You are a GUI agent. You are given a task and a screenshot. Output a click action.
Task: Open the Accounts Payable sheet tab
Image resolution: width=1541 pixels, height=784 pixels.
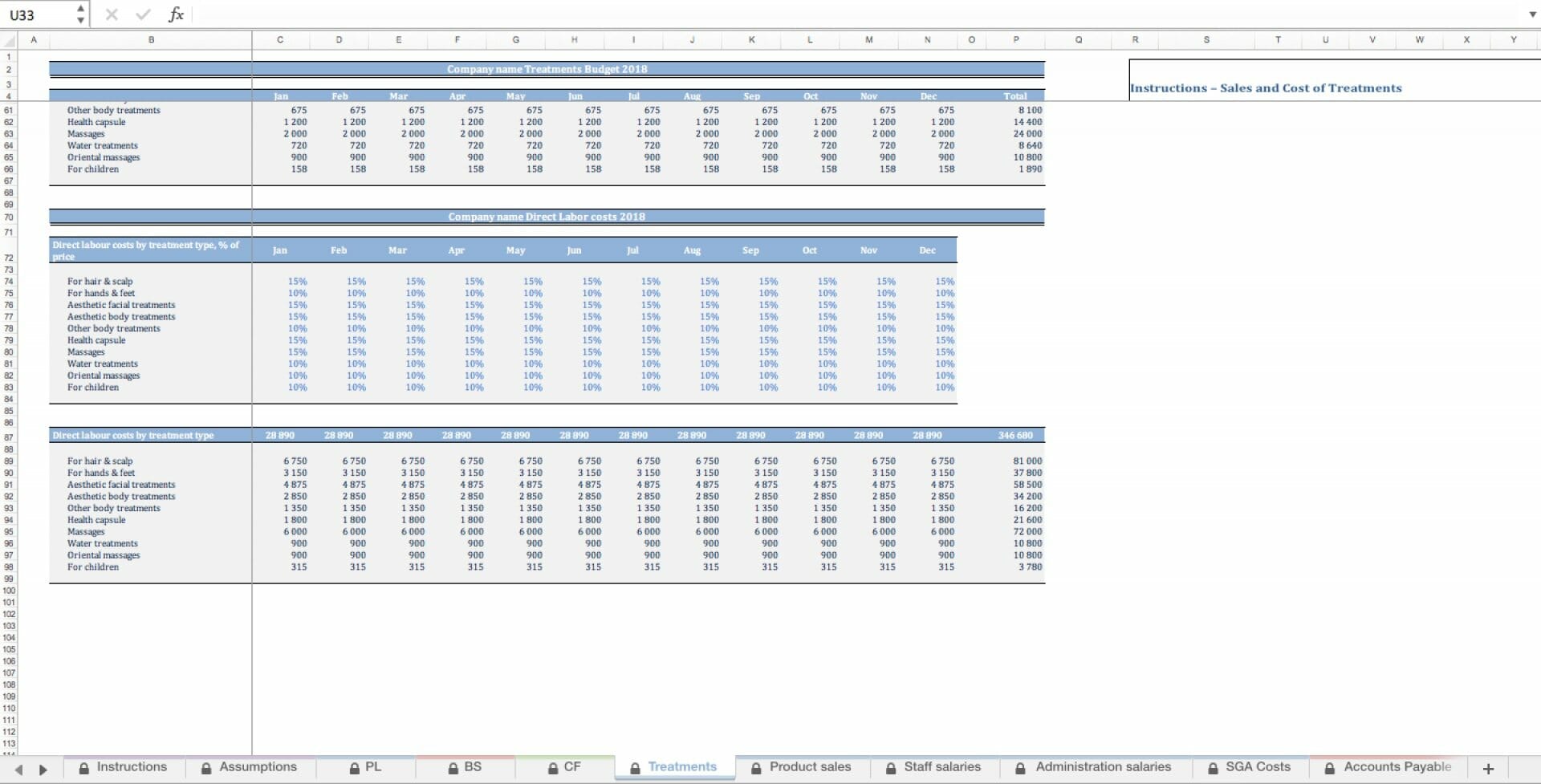click(1388, 767)
